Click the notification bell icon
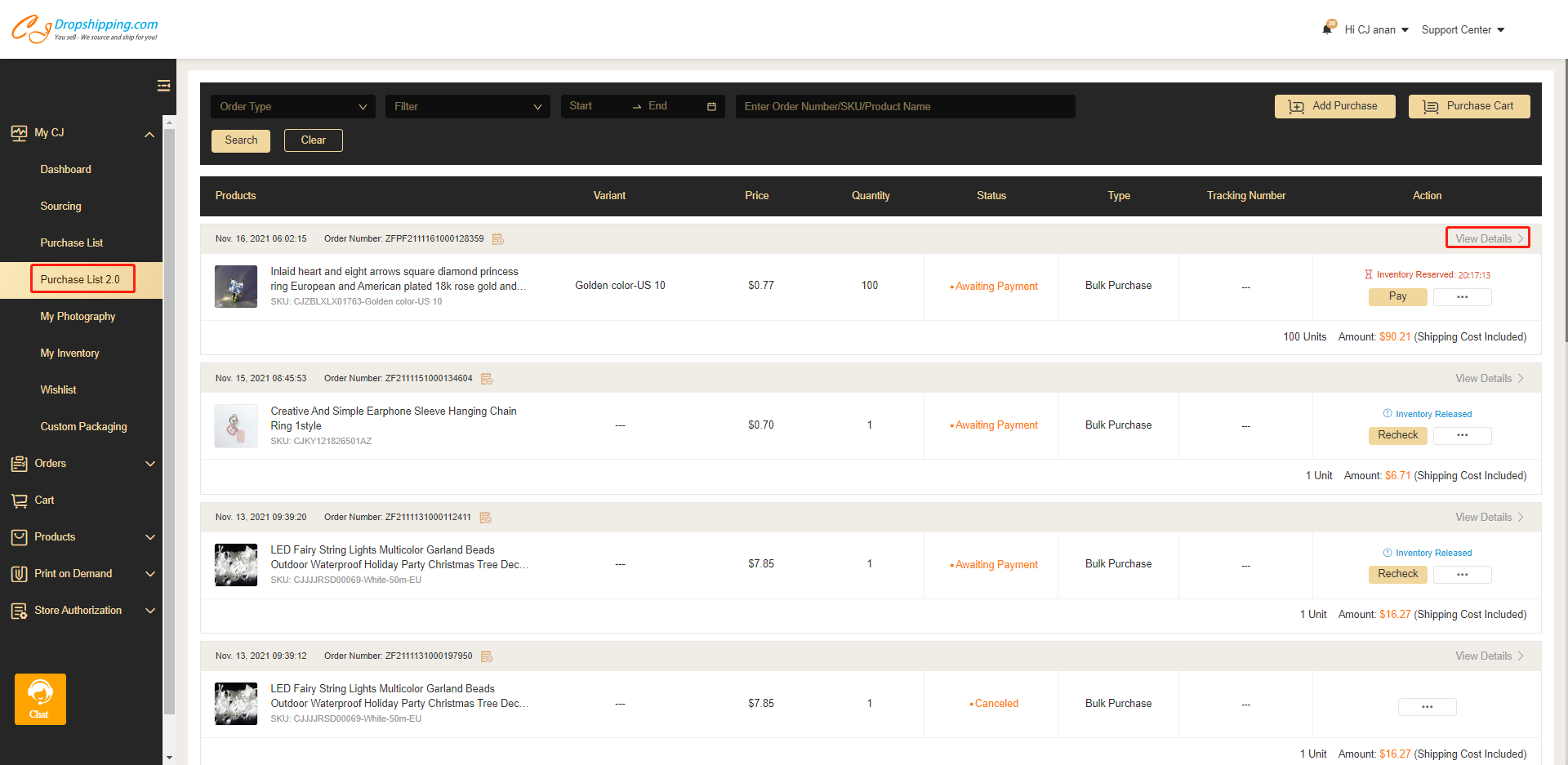This screenshot has width=1568, height=765. [1328, 29]
